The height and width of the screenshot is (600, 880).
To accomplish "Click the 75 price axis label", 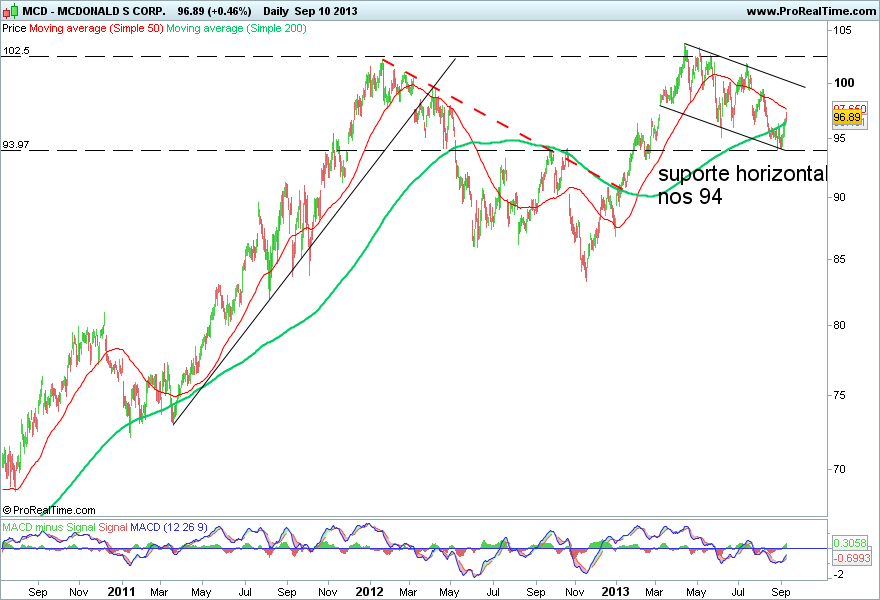I will 839,395.
